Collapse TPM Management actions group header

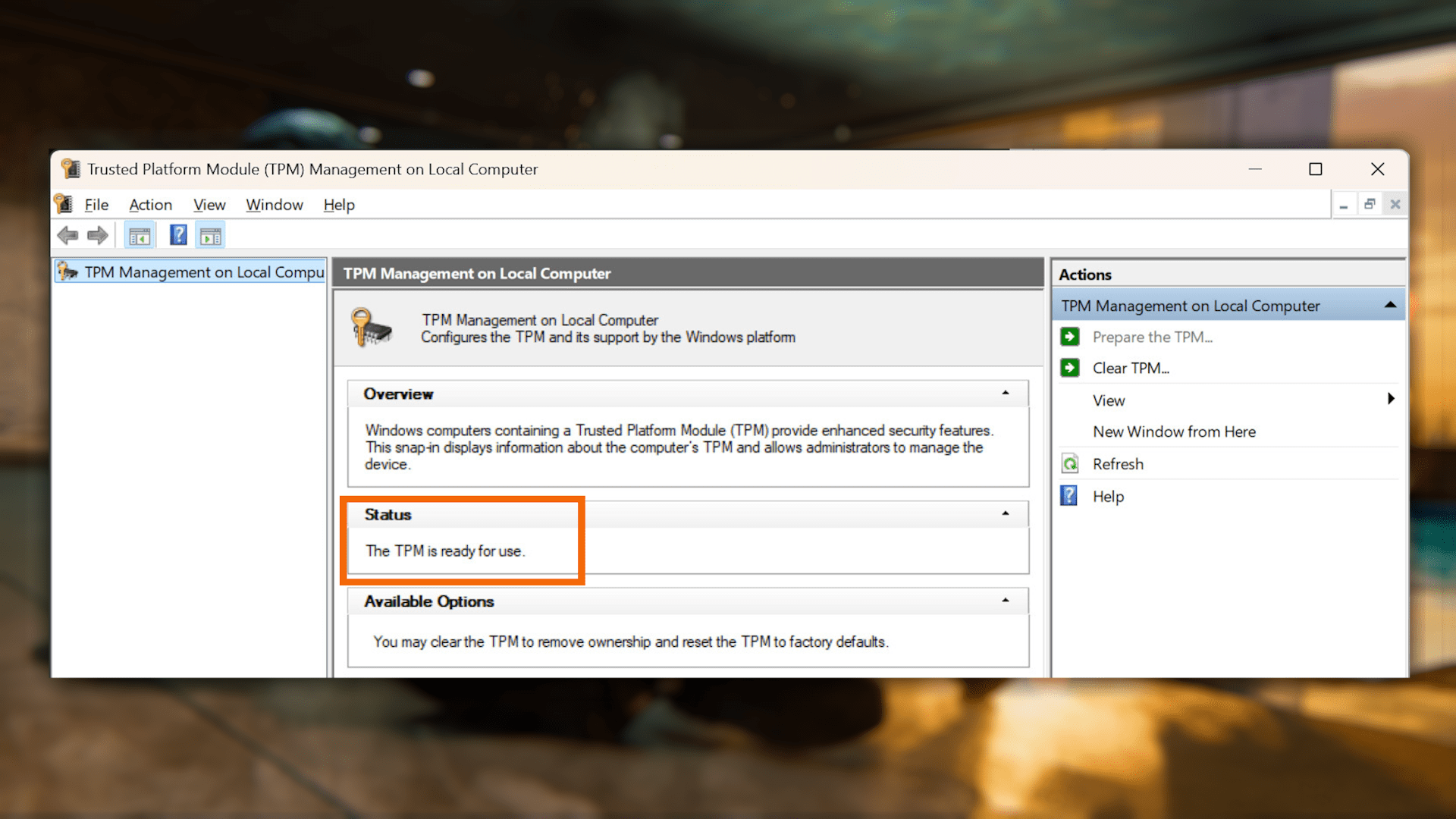pyautogui.click(x=1390, y=305)
